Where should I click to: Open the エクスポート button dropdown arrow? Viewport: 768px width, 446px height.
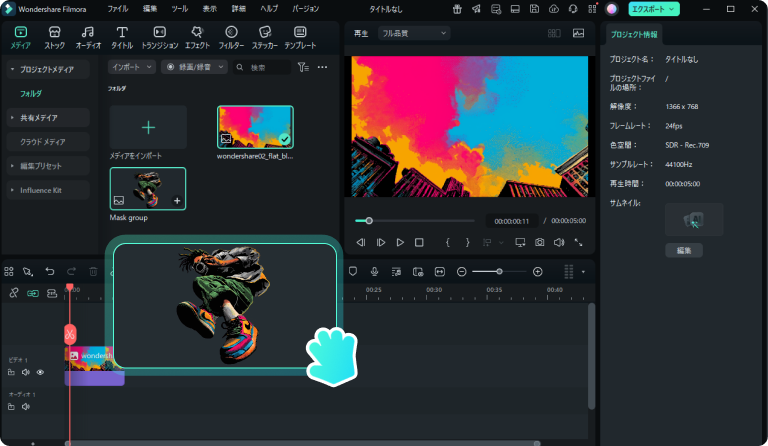672,9
